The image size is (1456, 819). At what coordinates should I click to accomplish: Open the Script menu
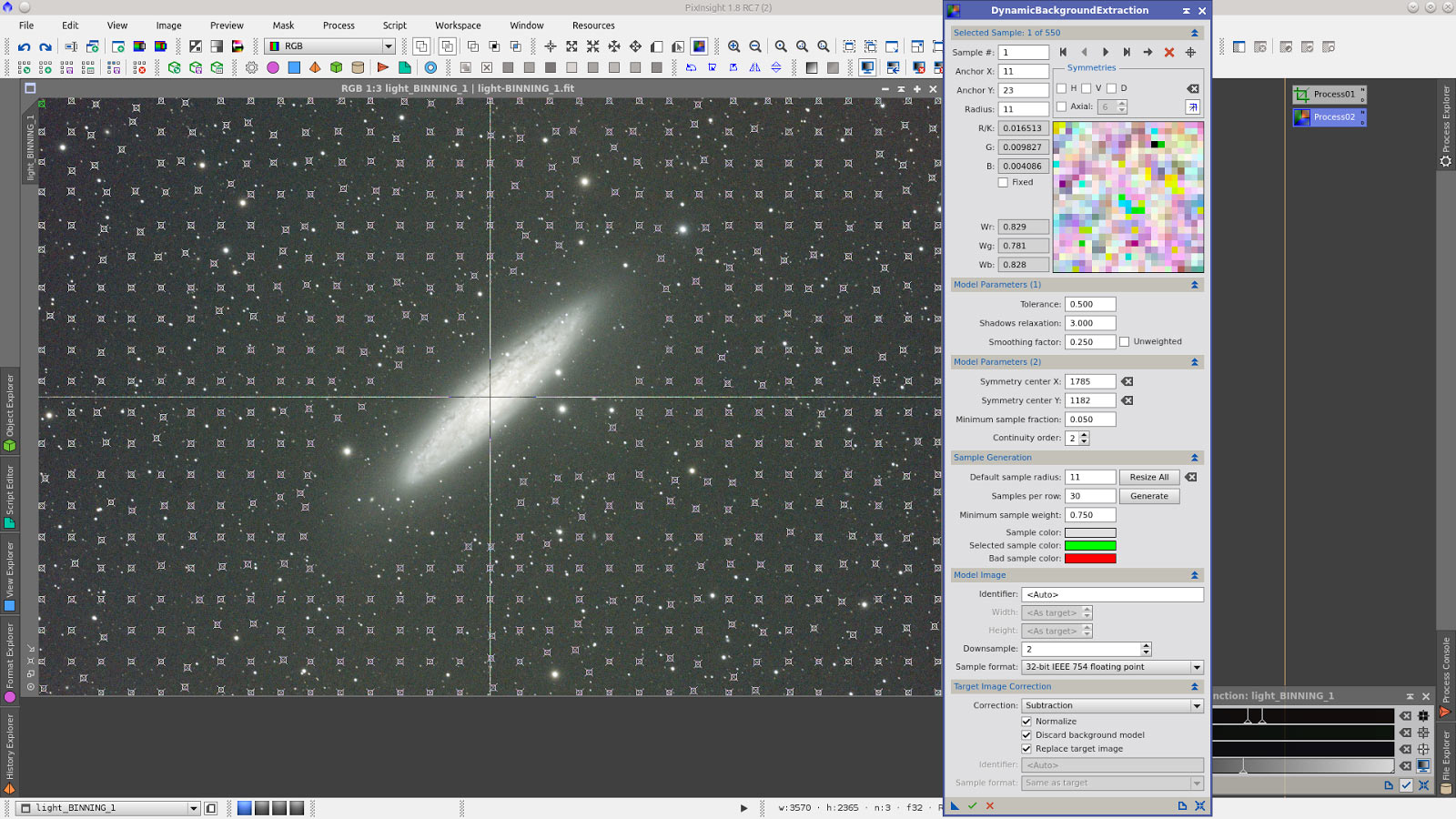pos(394,25)
